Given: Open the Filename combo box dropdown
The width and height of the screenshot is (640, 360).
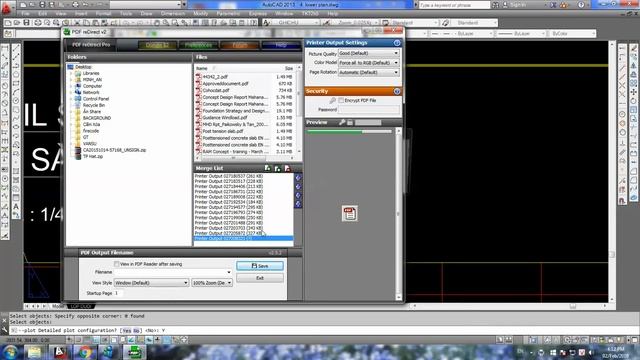Looking at the screenshot, I should (x=229, y=272).
